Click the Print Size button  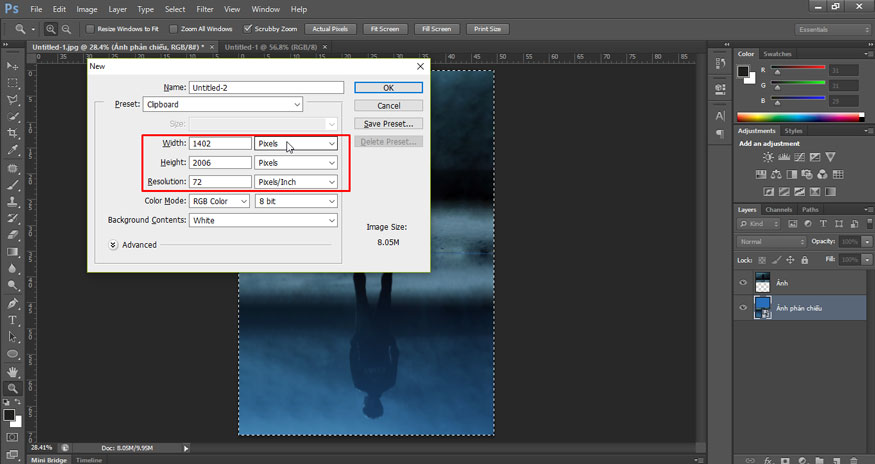[487, 29]
